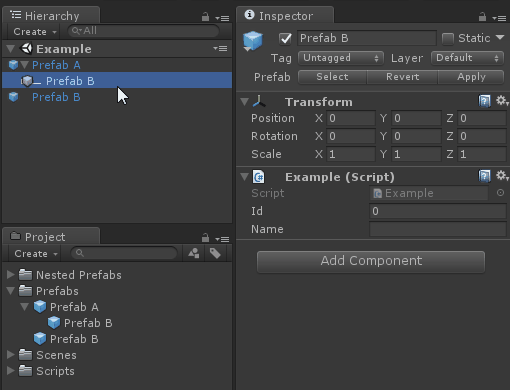Screen dimensions: 510x390
Task: Open the Static flags dropdown arrow
Action: pyautogui.click(x=500, y=37)
